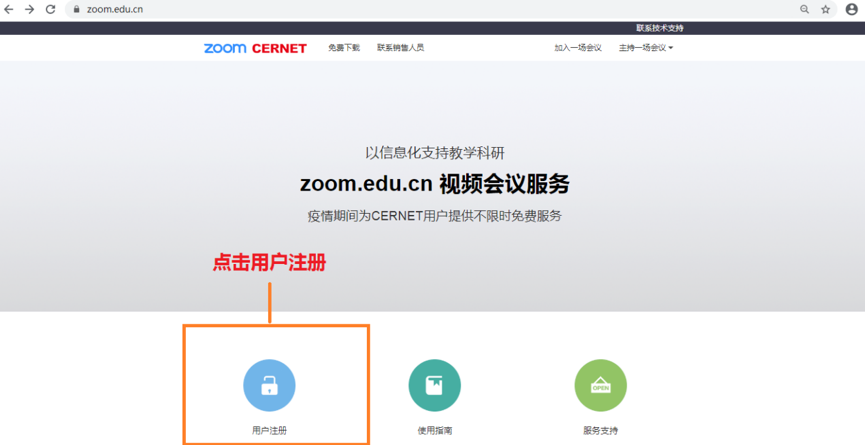The height and width of the screenshot is (445, 865).
Task: Click the green 服务支持 OPEN icon
Action: (x=600, y=385)
